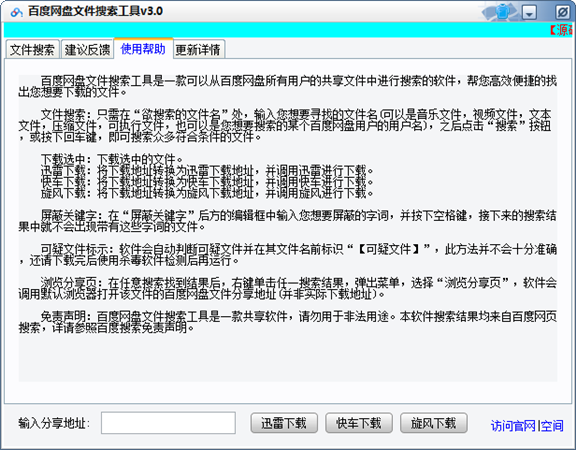Open the 建议反馈 tab
Screen dimensions: 576x450
[87, 49]
